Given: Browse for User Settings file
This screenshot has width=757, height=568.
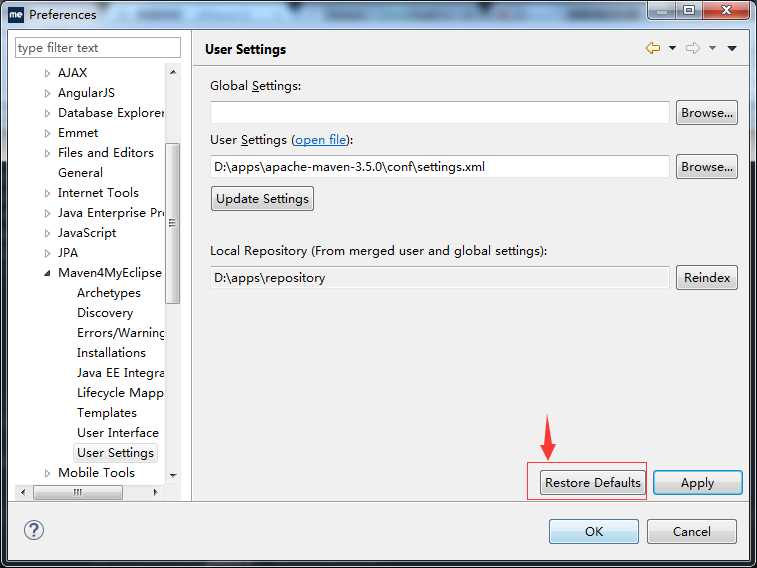Looking at the screenshot, I should point(707,167).
